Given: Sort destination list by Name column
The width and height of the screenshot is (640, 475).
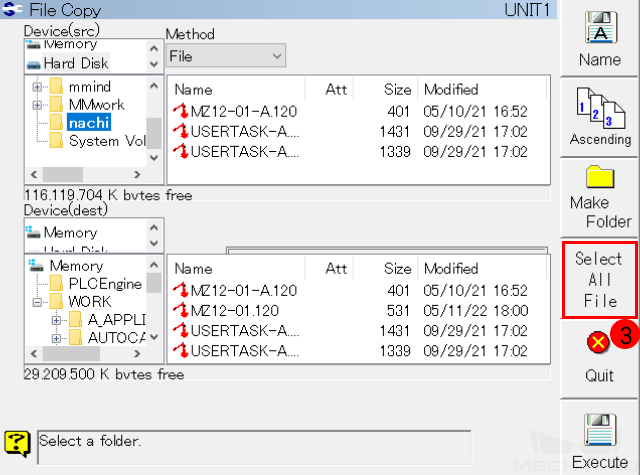Looking at the screenshot, I should coord(237,269).
